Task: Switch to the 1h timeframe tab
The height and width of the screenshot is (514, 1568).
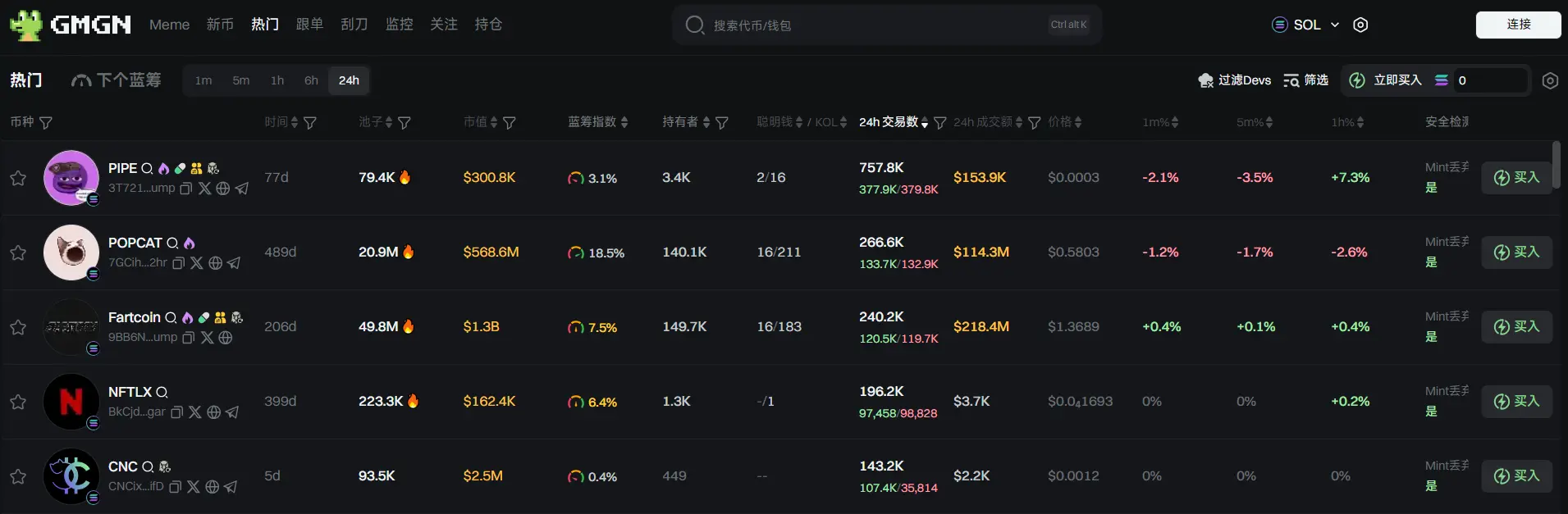Action: point(277,80)
